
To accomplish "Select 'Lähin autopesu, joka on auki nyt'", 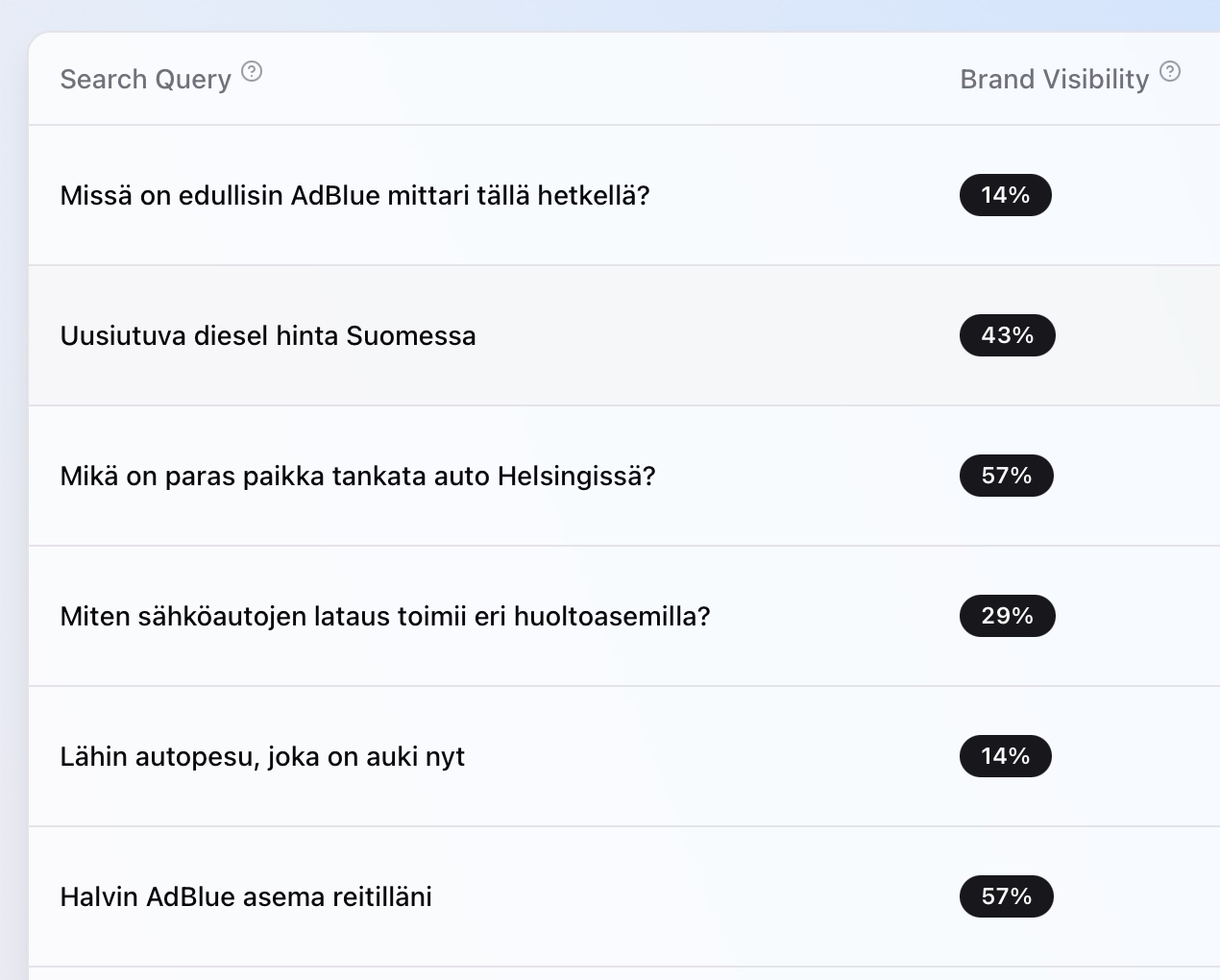I will click(262, 757).
